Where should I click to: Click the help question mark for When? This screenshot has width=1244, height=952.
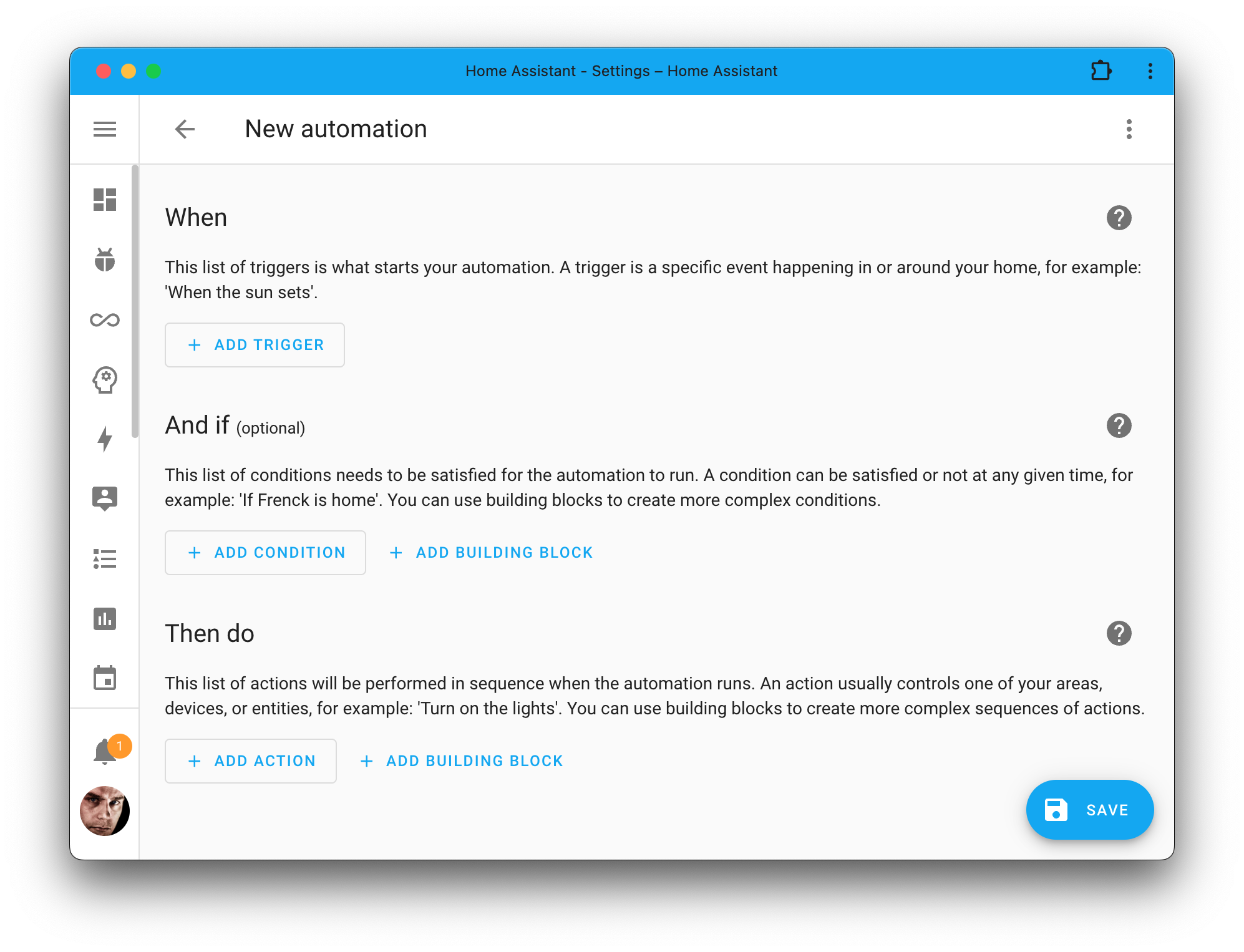[1118, 218]
